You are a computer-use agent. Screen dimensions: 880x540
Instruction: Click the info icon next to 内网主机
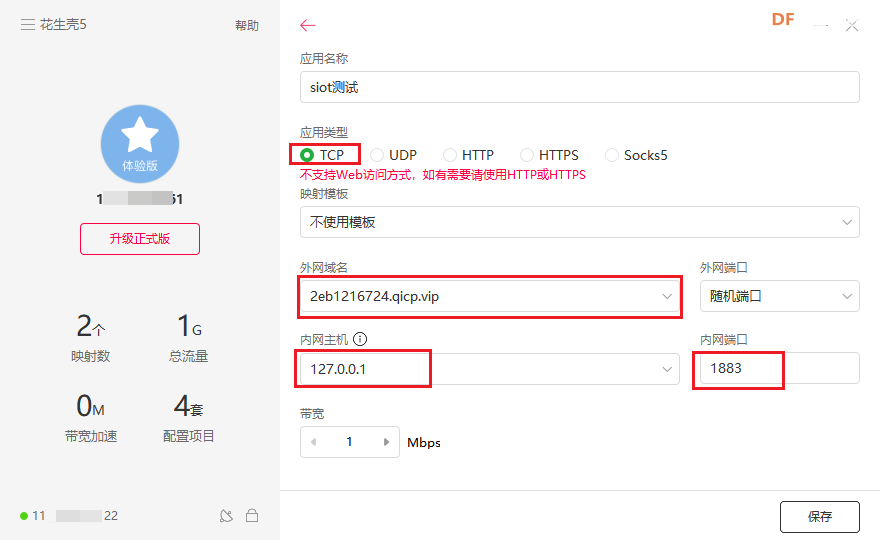(360, 339)
